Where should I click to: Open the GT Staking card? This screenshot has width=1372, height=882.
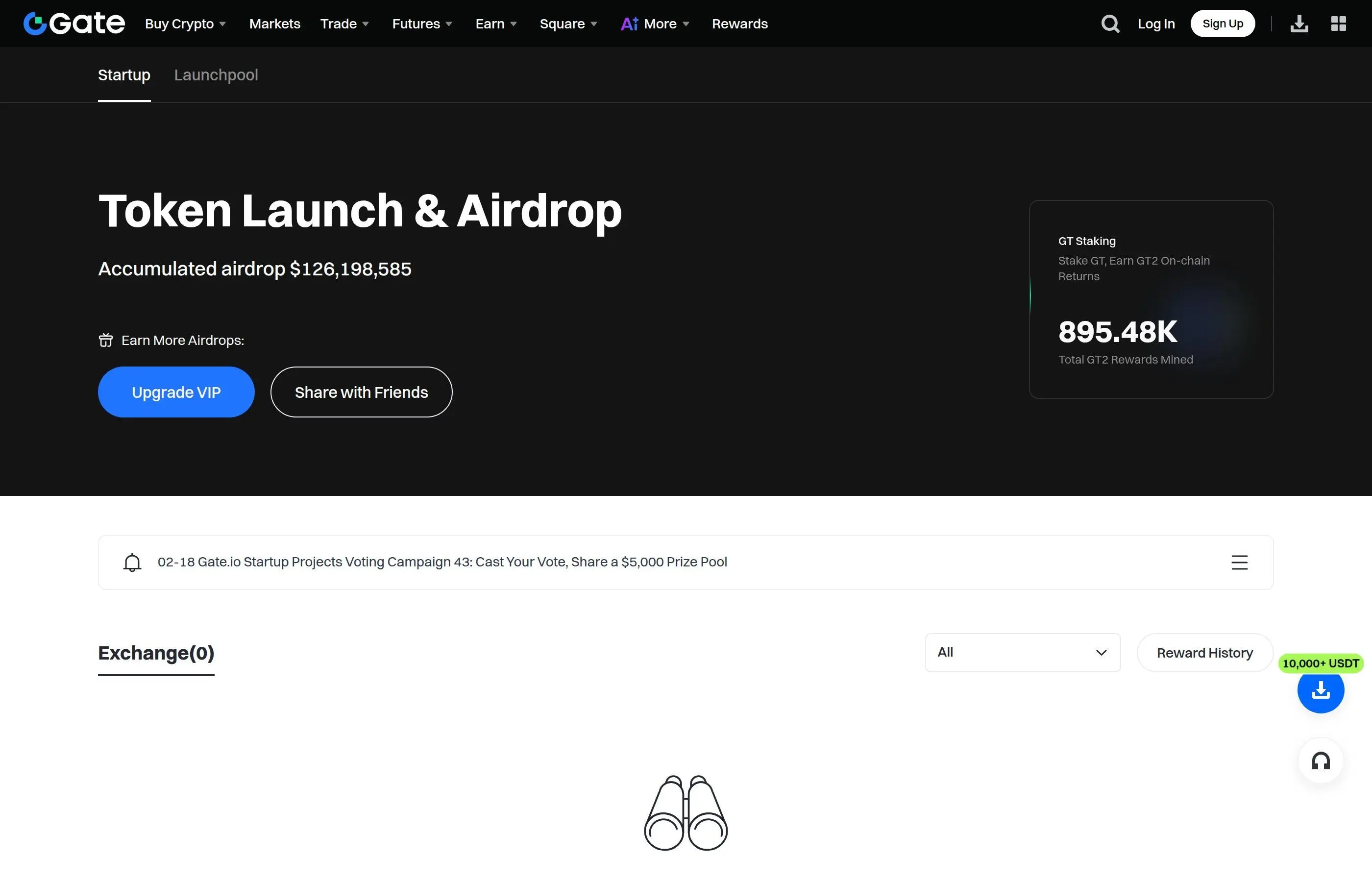coord(1151,299)
